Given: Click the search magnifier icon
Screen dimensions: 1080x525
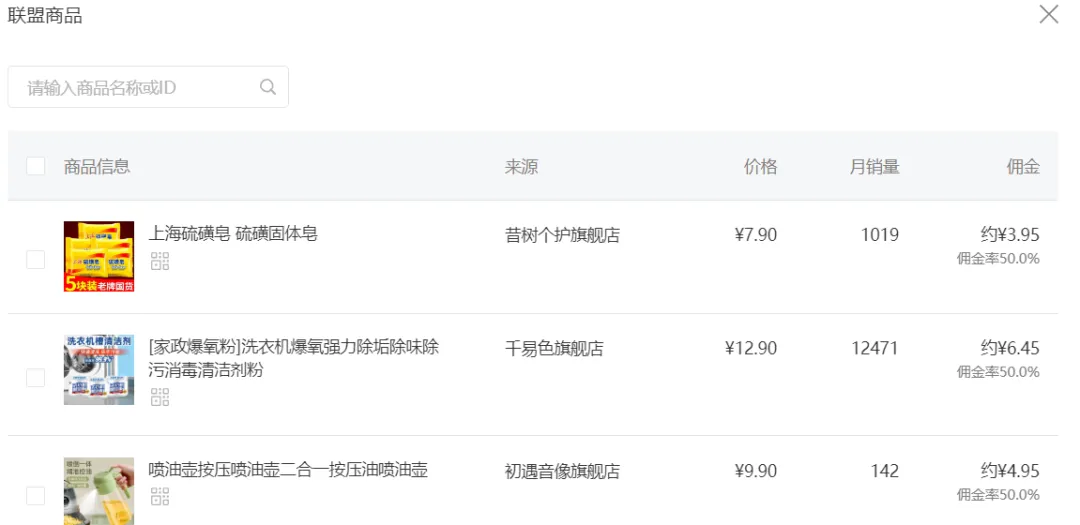Looking at the screenshot, I should (268, 87).
